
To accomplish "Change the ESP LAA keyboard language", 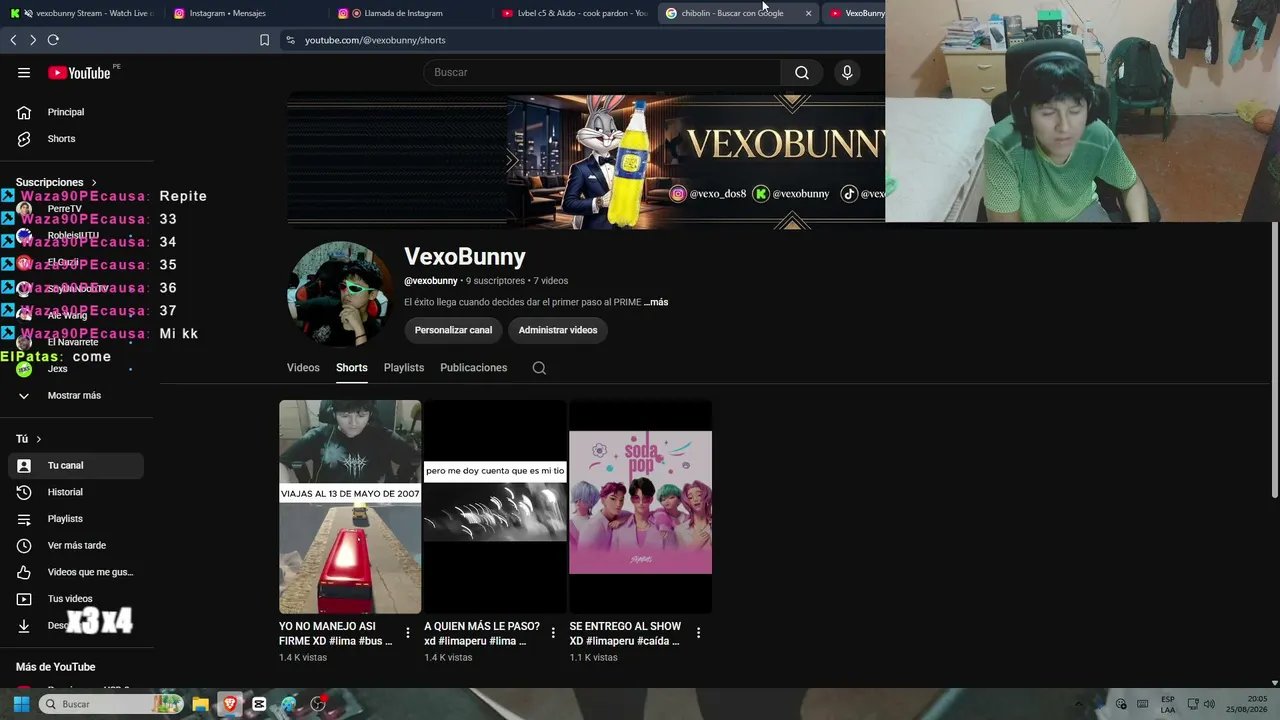I will pos(1167,704).
